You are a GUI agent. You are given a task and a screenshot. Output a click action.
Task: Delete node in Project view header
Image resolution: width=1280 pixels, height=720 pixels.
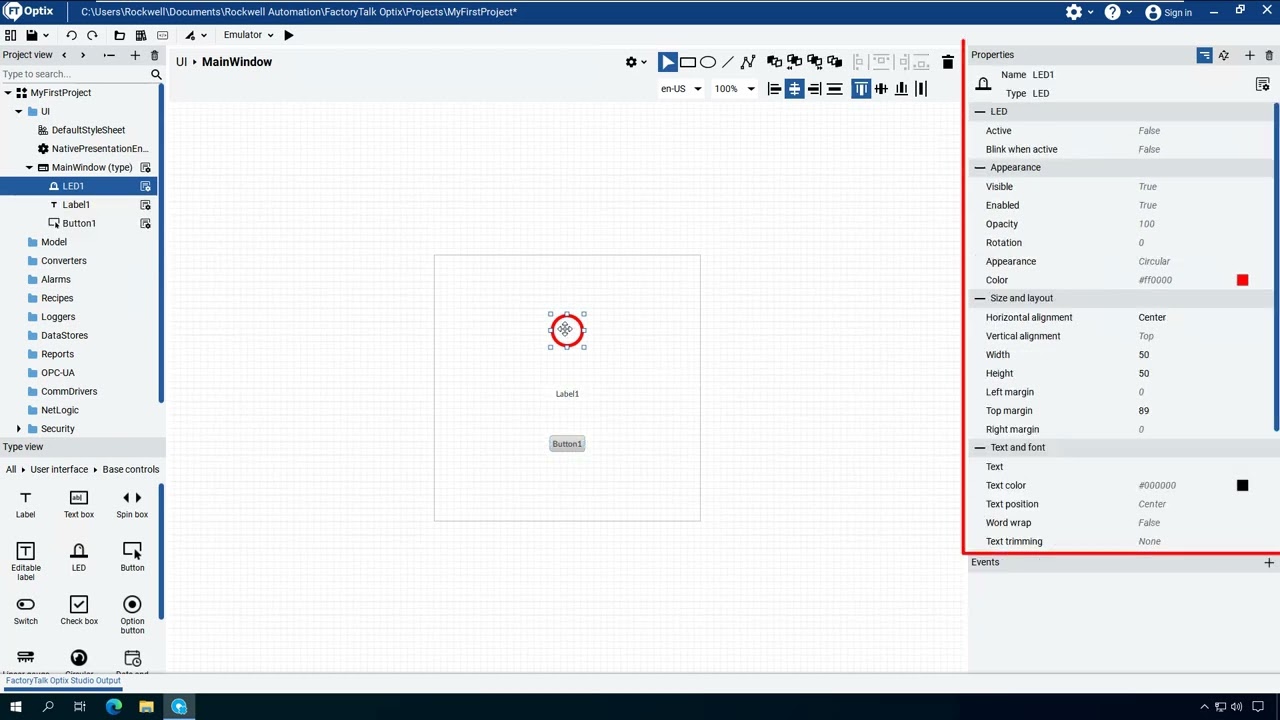(x=154, y=55)
